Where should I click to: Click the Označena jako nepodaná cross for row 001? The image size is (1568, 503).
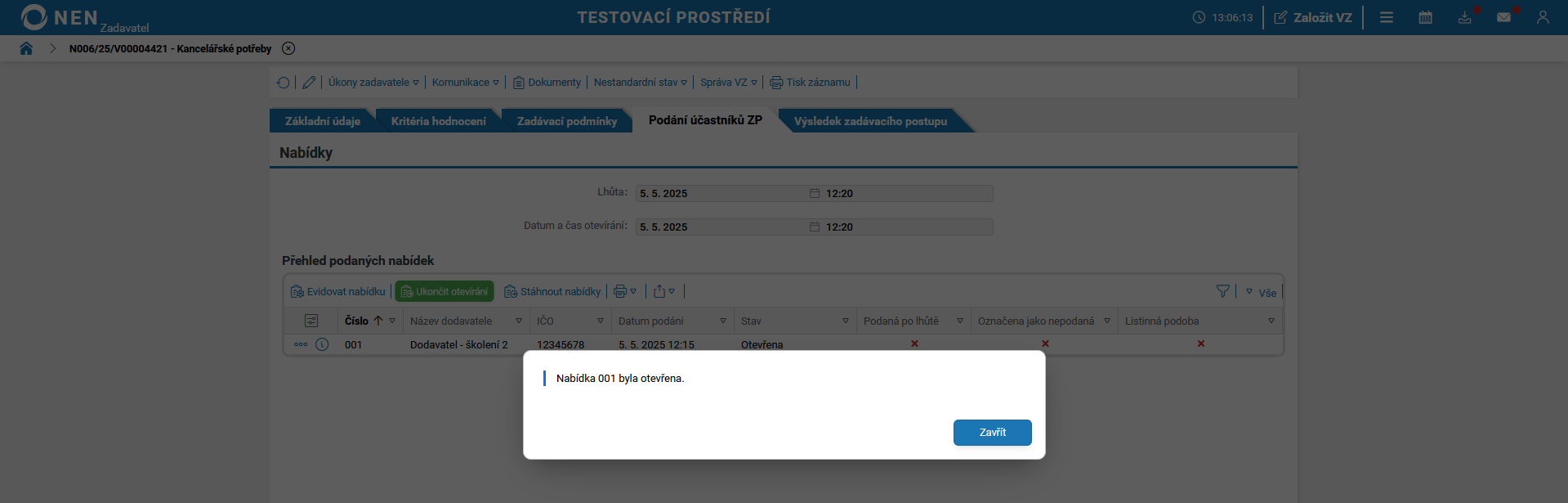(1045, 344)
